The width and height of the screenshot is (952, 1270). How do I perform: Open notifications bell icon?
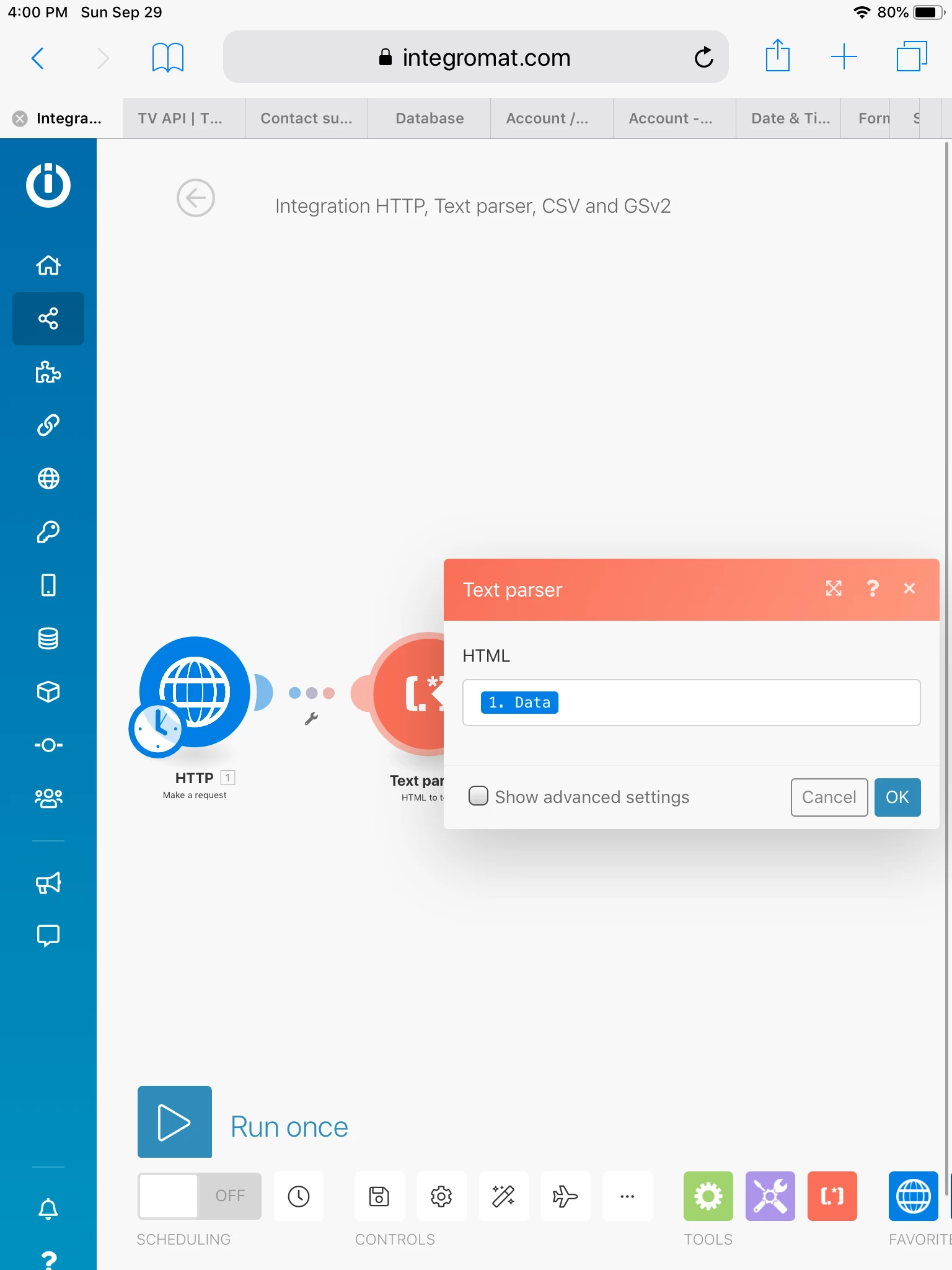click(x=48, y=1209)
